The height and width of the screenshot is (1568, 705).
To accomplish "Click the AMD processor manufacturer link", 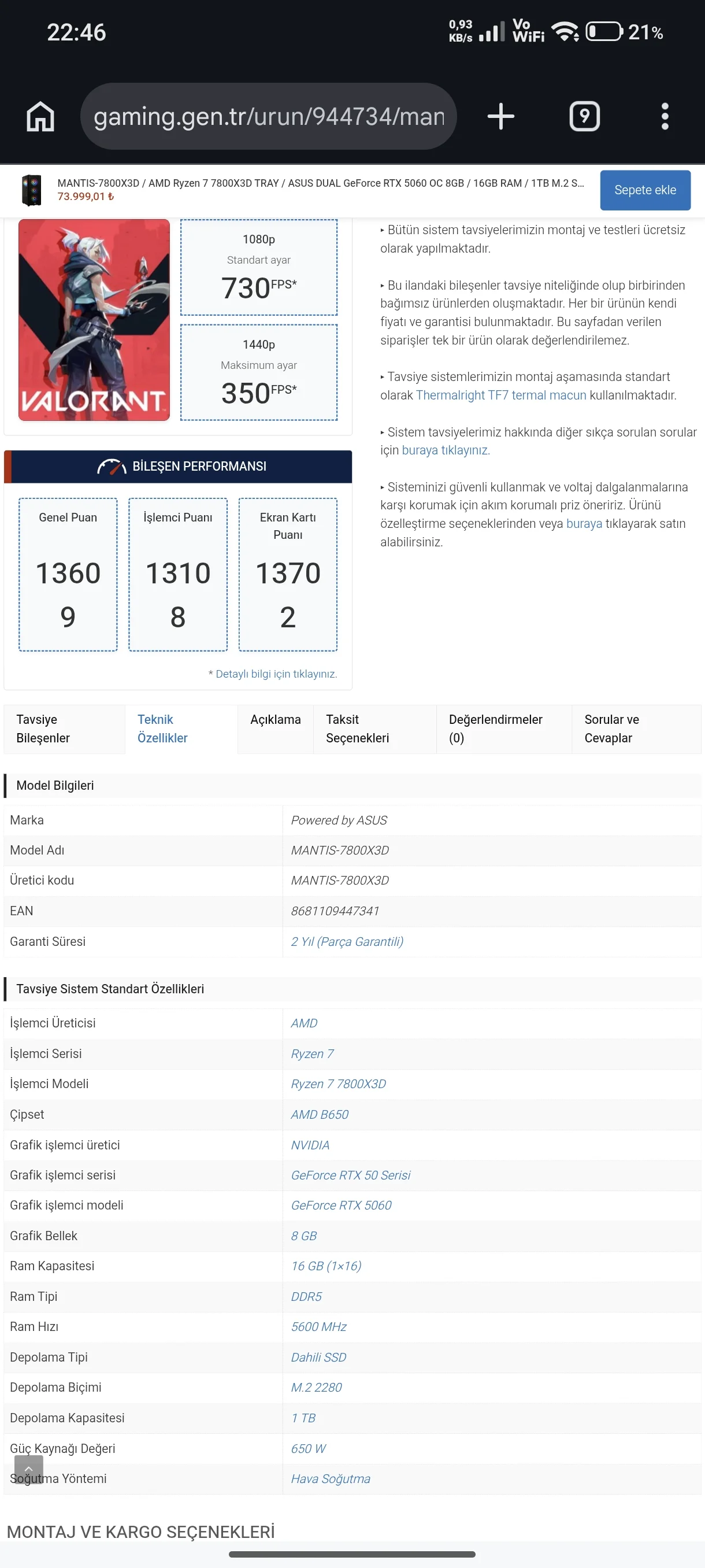I will click(303, 1023).
